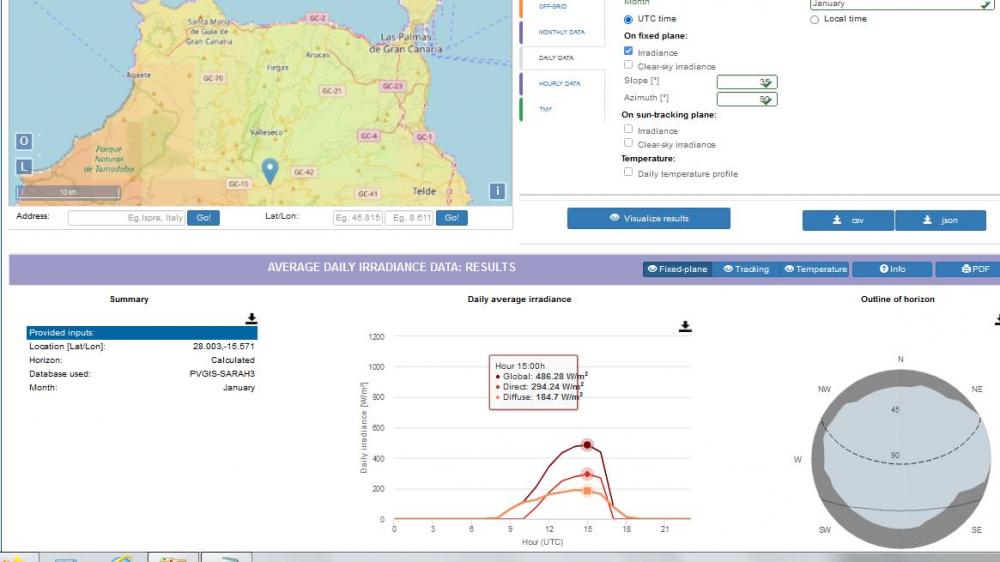Download data as json
Screen dimensions: 1000x562
pyautogui.click(x=940, y=220)
